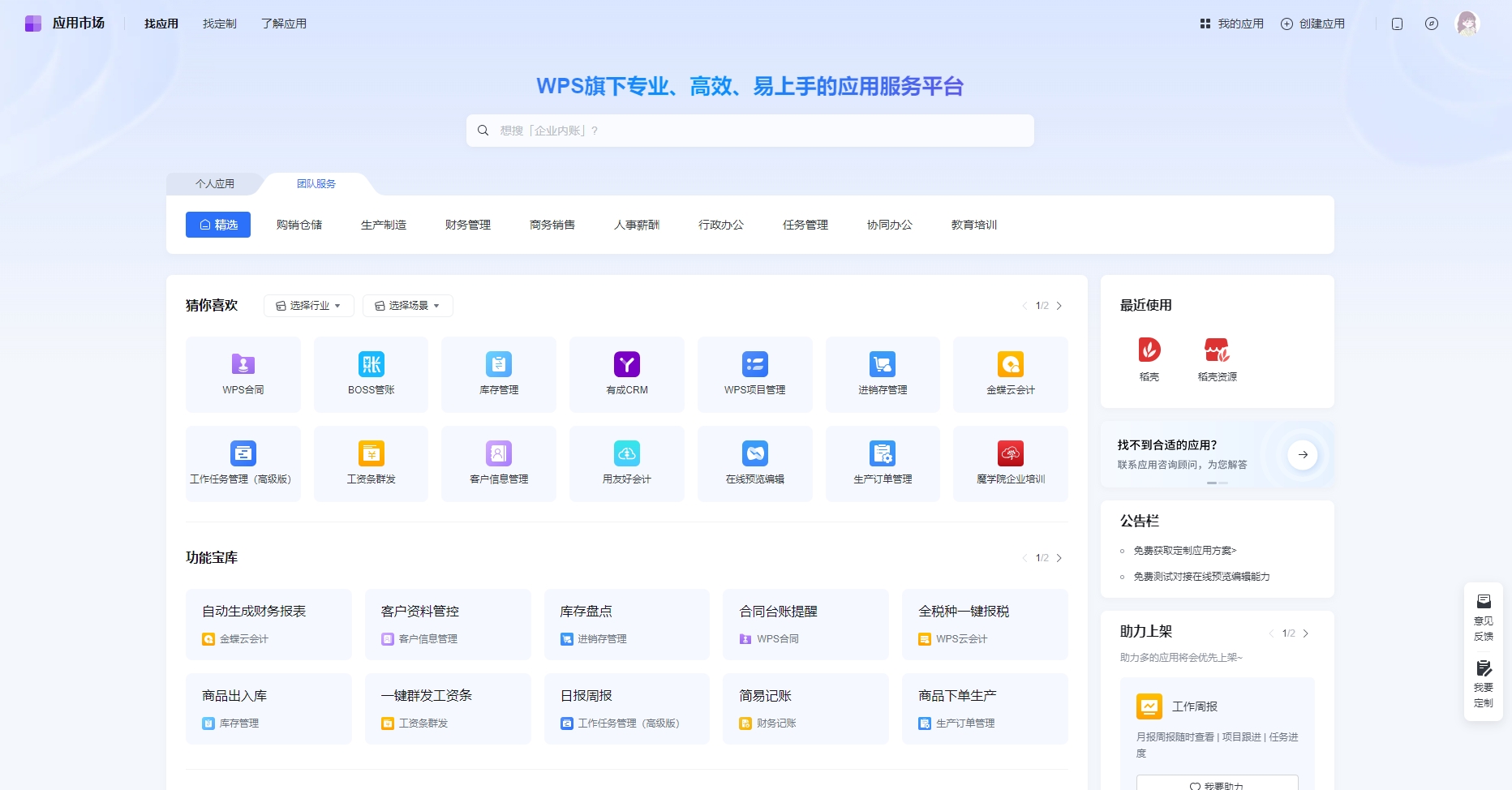This screenshot has height=790, width=1512.
Task: Open the 金蝶云会计 app icon
Action: tap(1011, 365)
